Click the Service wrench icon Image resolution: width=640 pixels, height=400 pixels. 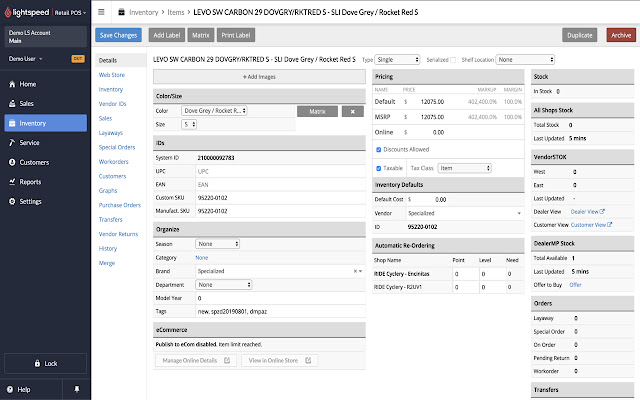pos(12,142)
